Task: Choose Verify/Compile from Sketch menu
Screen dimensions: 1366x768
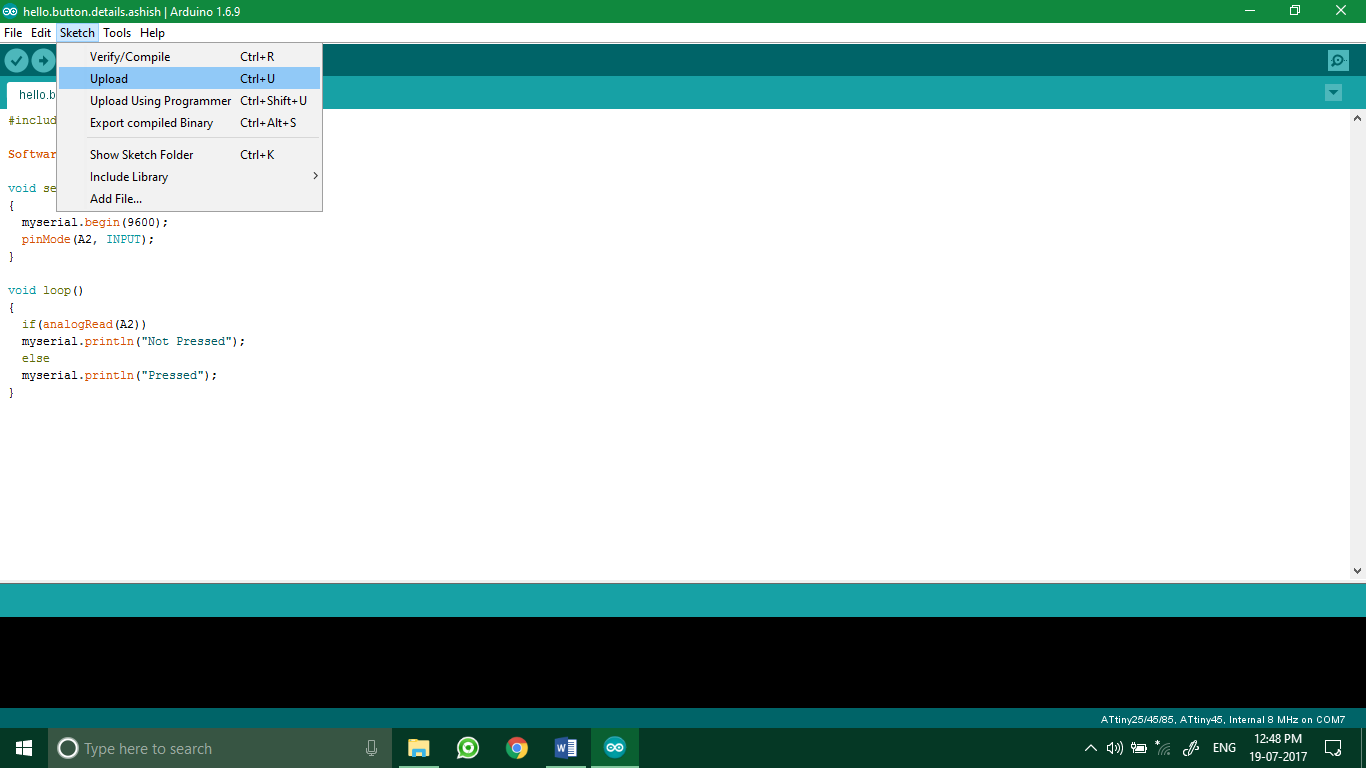Action: click(x=189, y=57)
